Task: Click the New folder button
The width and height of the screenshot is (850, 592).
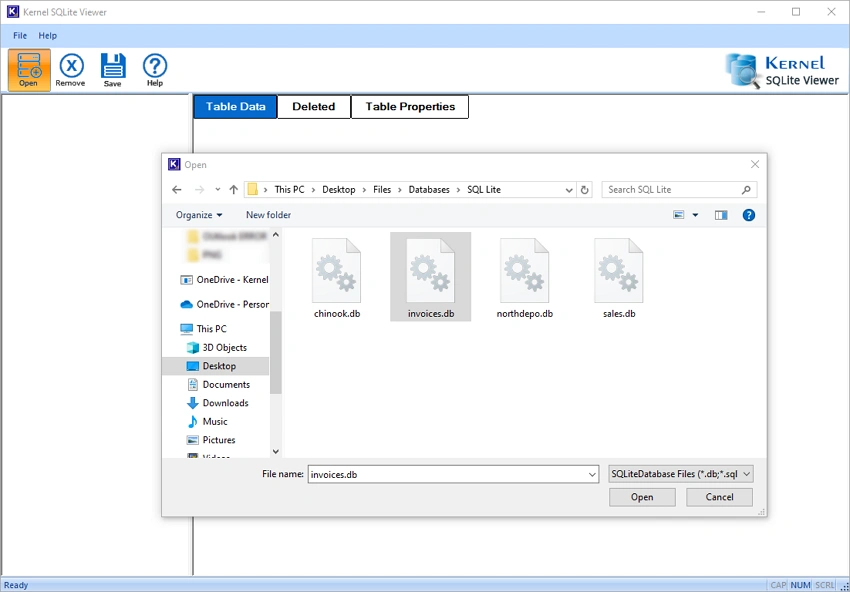Action: [268, 215]
